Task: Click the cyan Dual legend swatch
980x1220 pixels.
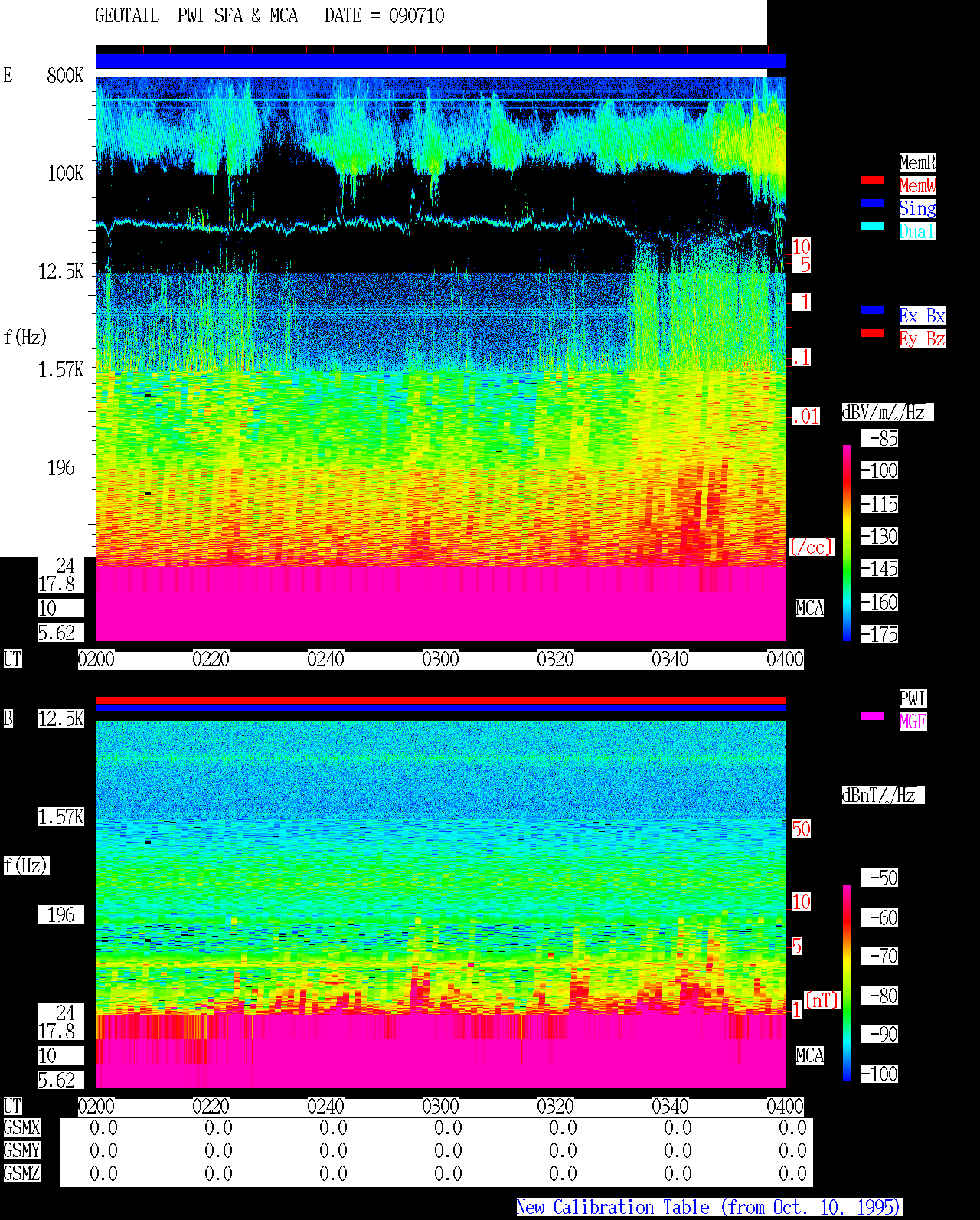Action: [873, 226]
